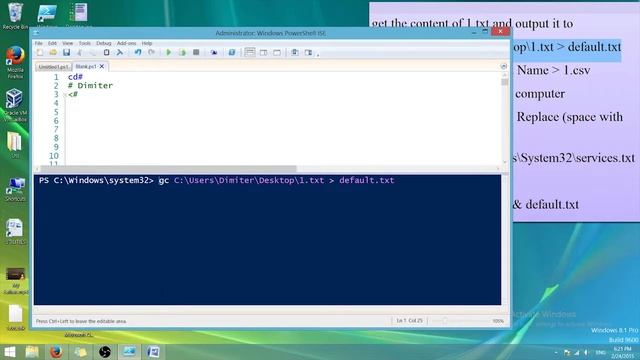Open the Edit menu
Viewport: 640px width, 360px height.
coord(52,43)
